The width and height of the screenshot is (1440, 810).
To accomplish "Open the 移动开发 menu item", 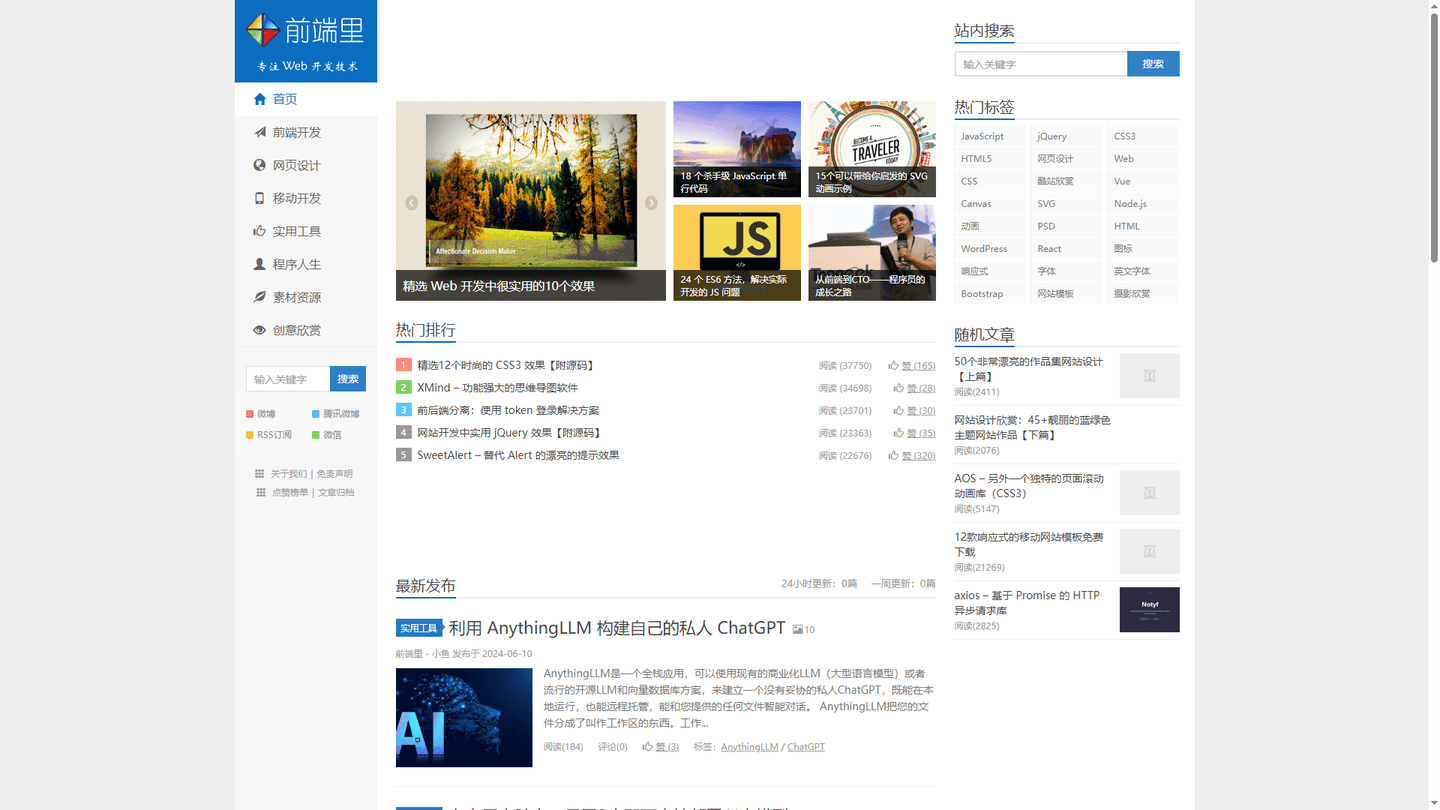I will tap(306, 198).
